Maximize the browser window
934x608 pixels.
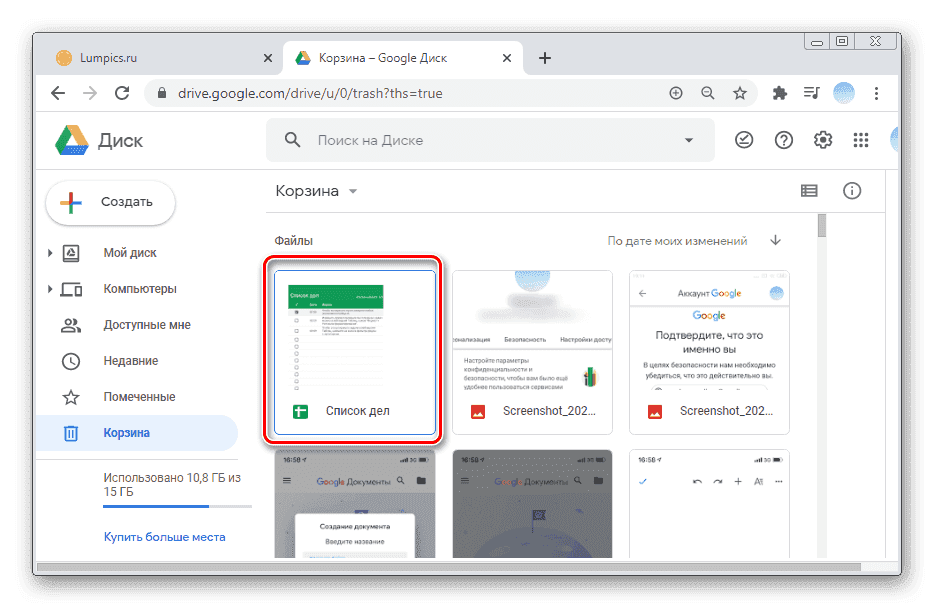point(842,42)
